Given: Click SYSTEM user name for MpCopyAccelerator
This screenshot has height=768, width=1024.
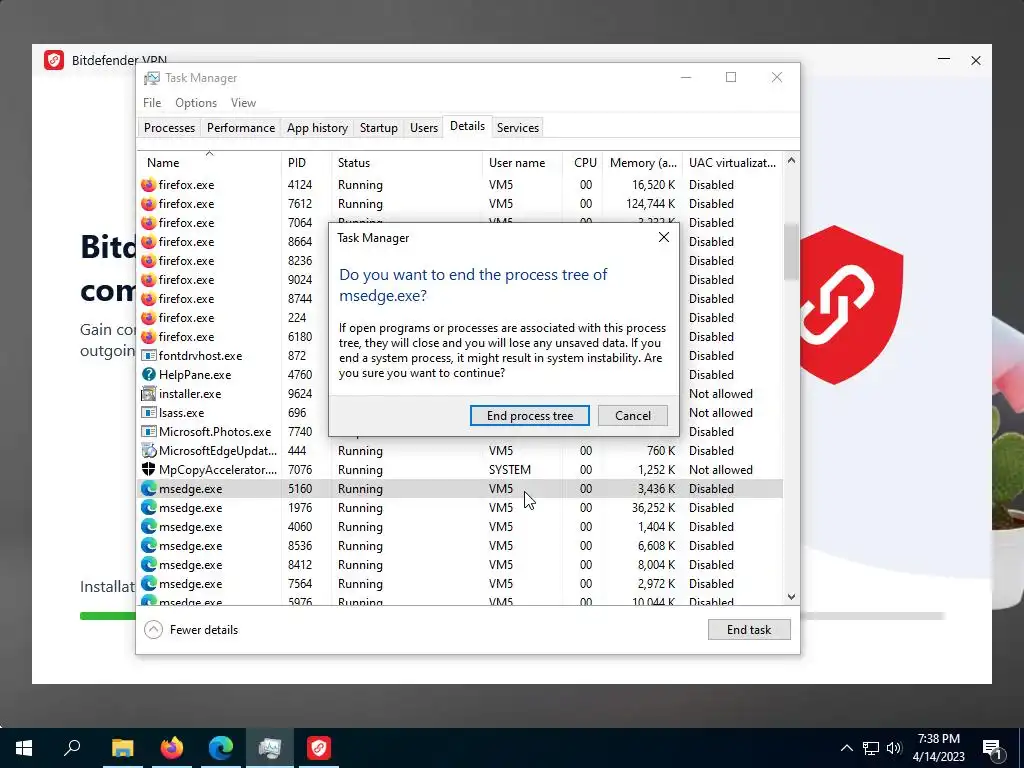Looking at the screenshot, I should 509,470.
